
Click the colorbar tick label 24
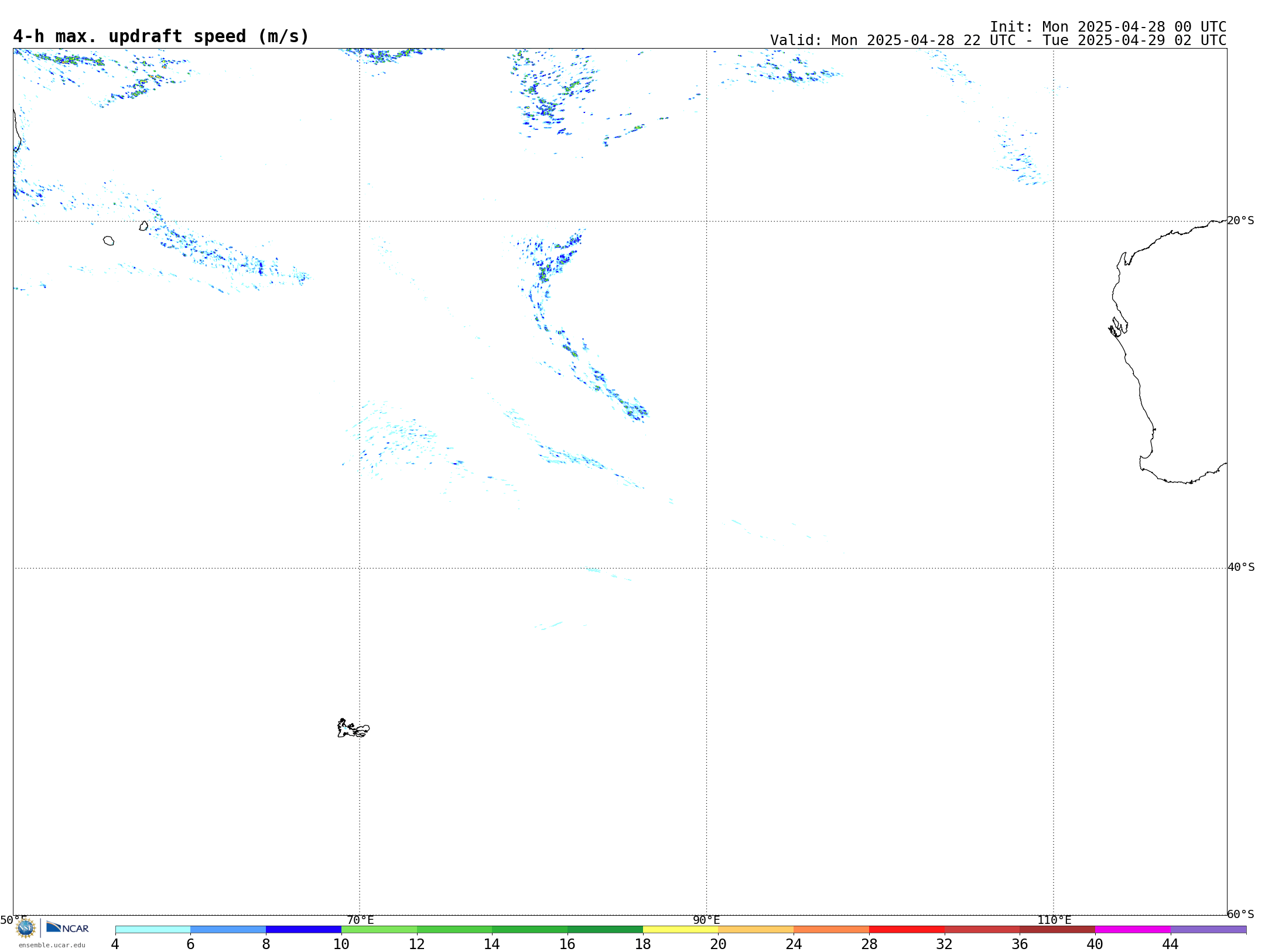pyautogui.click(x=794, y=944)
